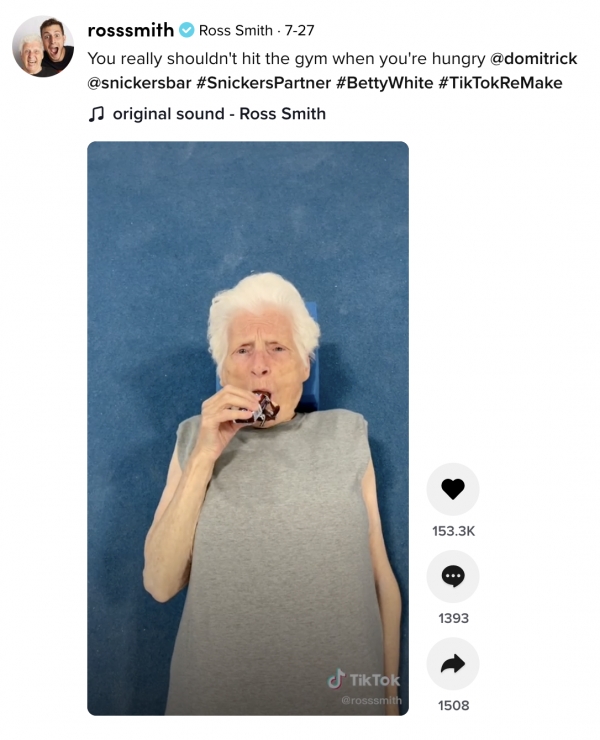Open the @domitrick mention
600x740 pixels.
[x=533, y=59]
